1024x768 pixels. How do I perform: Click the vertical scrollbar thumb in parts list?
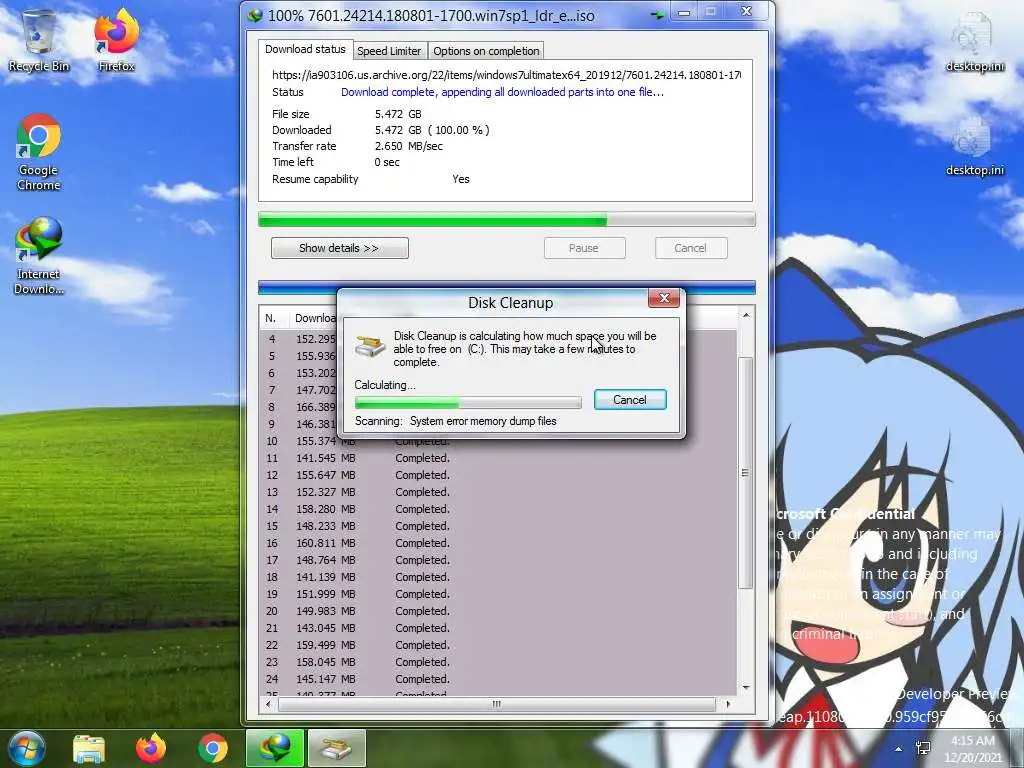(745, 473)
